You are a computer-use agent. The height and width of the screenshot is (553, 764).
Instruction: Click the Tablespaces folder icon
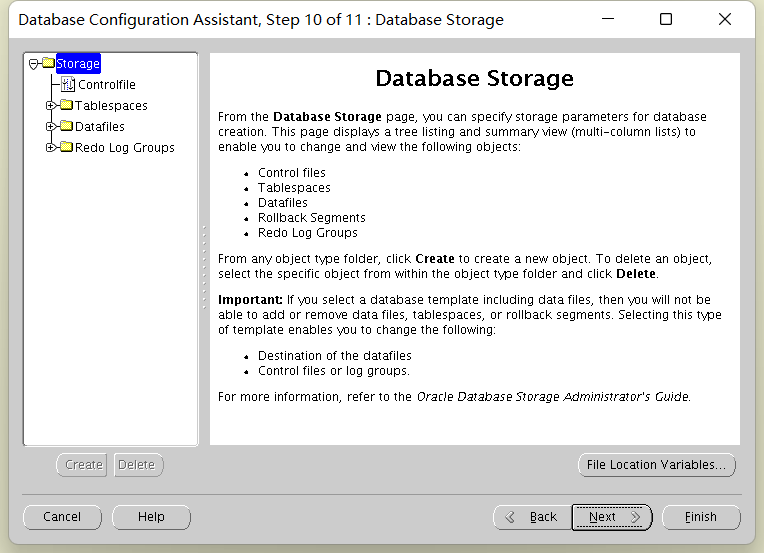click(x=66, y=105)
